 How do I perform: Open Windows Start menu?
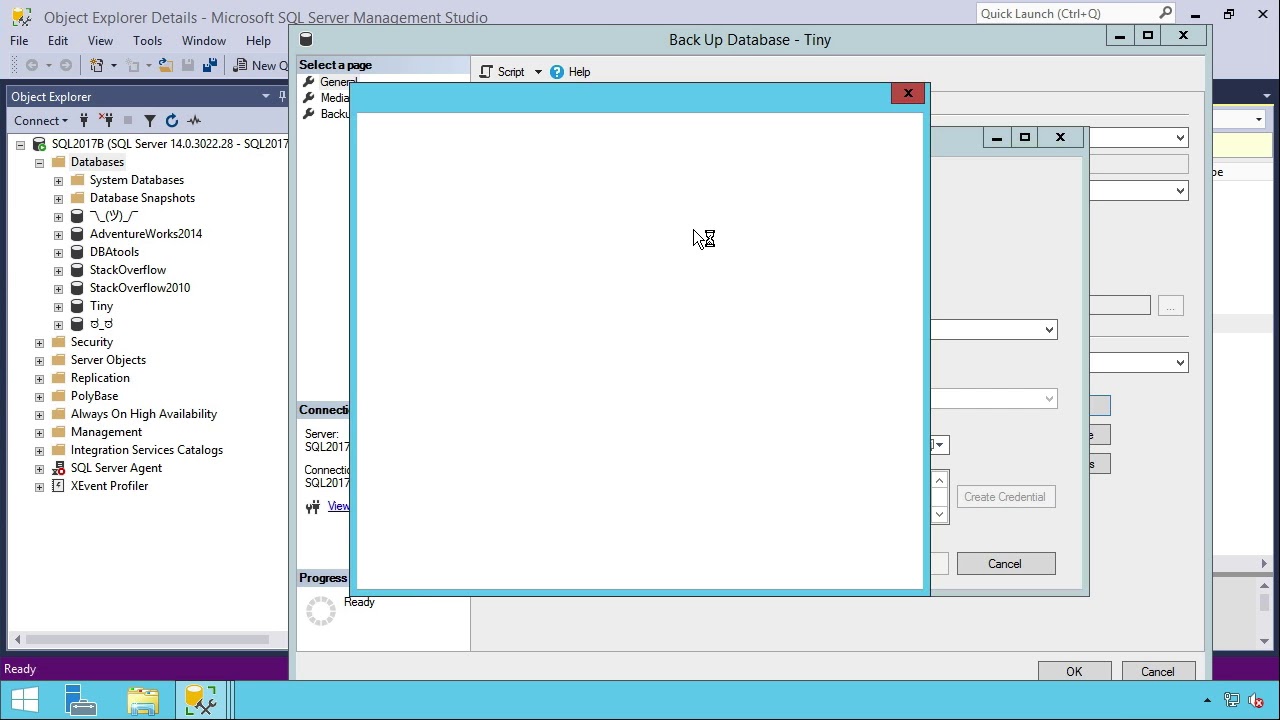click(x=24, y=700)
